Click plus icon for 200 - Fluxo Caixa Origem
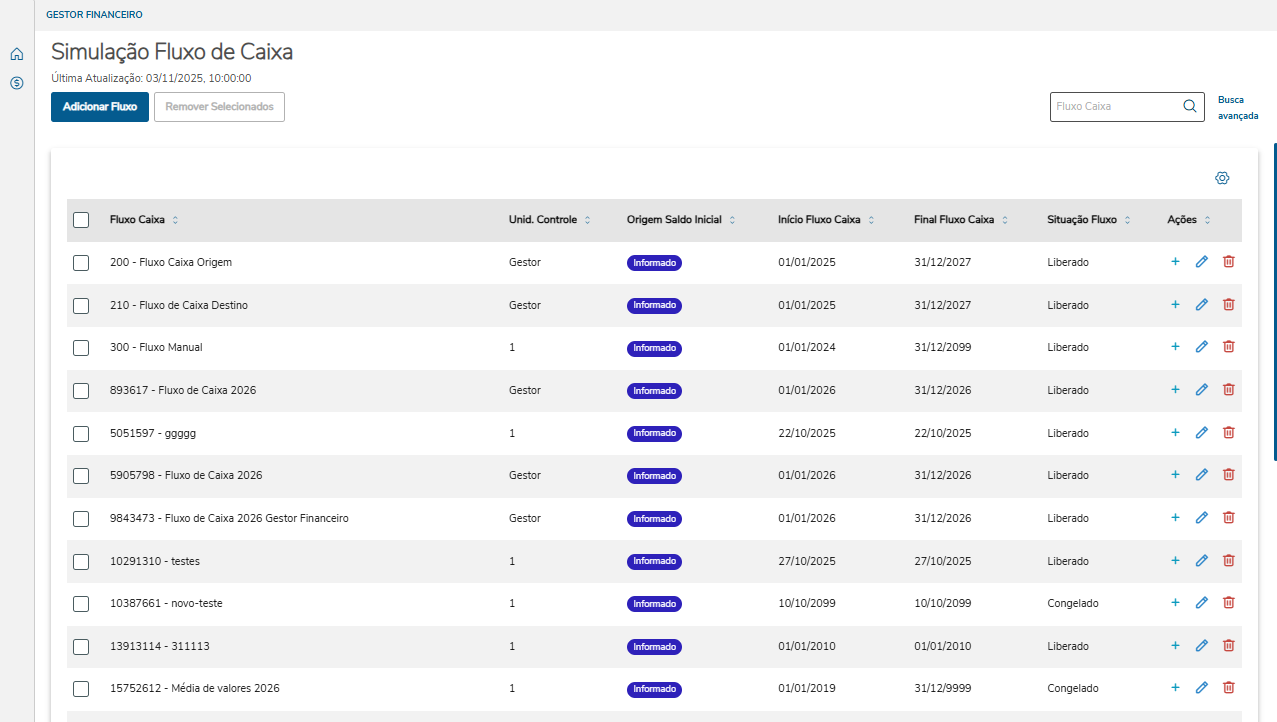Image resolution: width=1277 pixels, height=722 pixels. 1175,262
